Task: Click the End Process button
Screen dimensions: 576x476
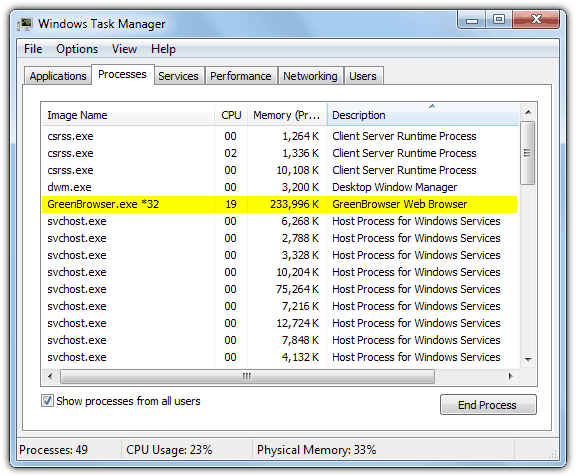Action: (x=488, y=405)
